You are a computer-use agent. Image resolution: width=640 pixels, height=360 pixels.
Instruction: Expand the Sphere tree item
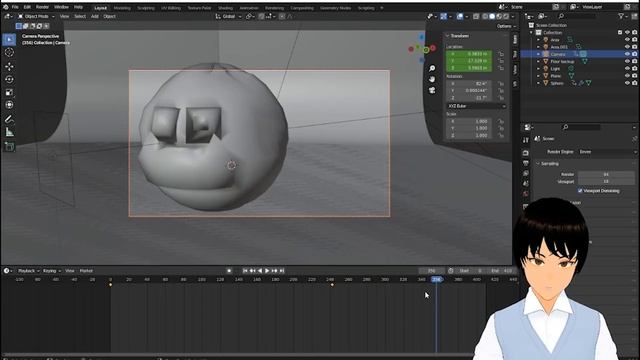pyautogui.click(x=538, y=83)
